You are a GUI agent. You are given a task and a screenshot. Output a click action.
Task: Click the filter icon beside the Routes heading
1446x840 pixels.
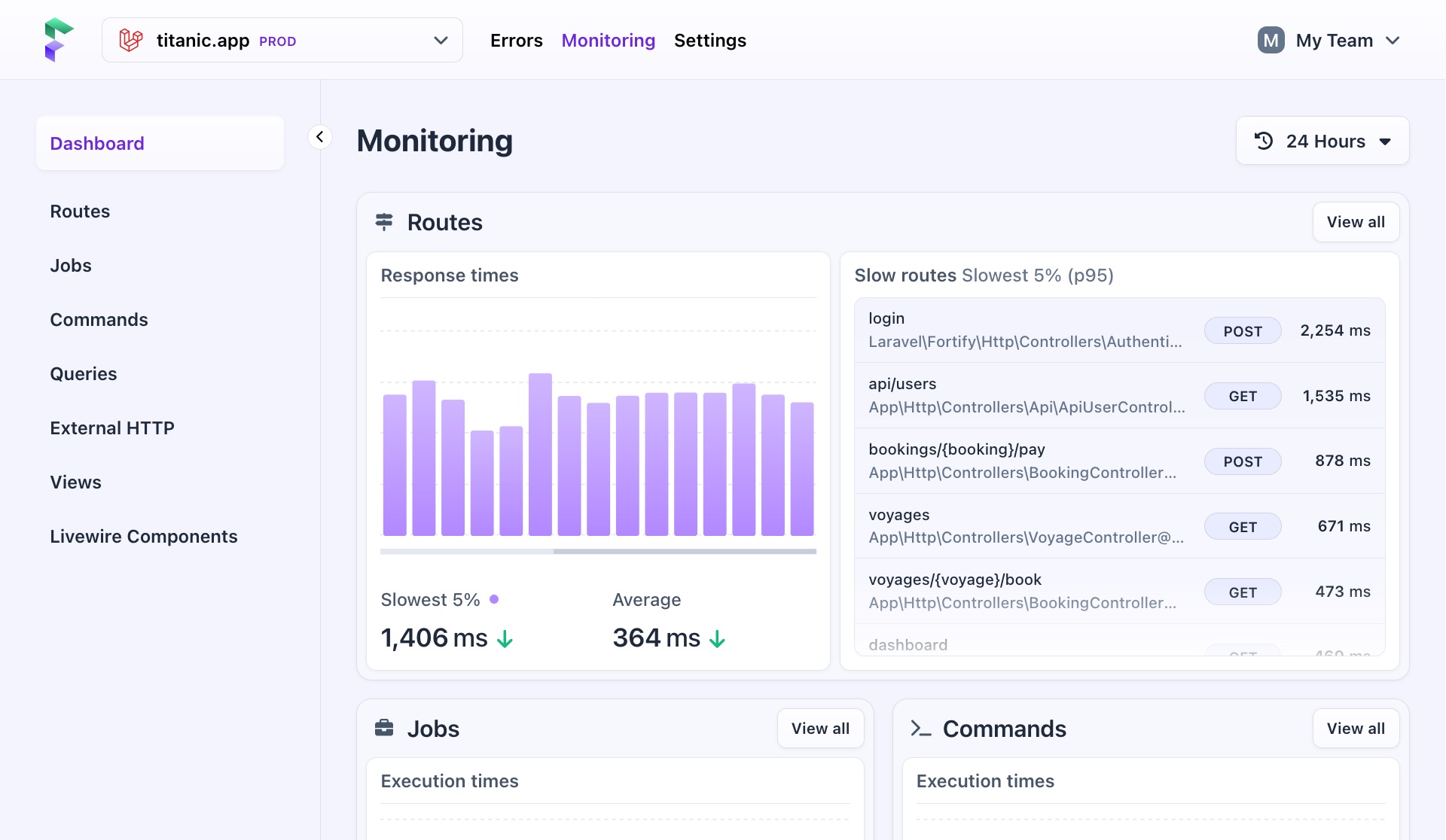click(384, 222)
